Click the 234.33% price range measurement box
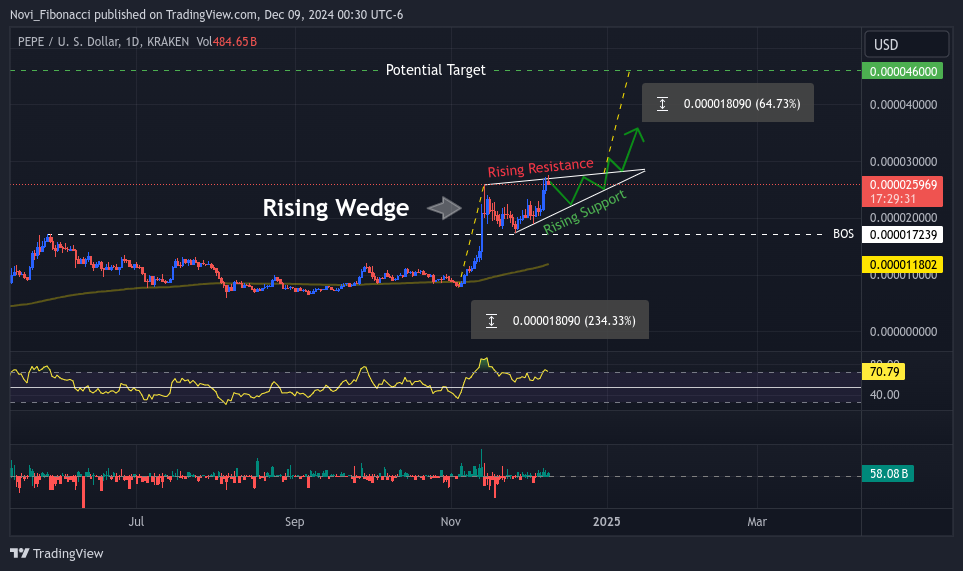Viewport: 963px width, 571px height. pos(559,320)
